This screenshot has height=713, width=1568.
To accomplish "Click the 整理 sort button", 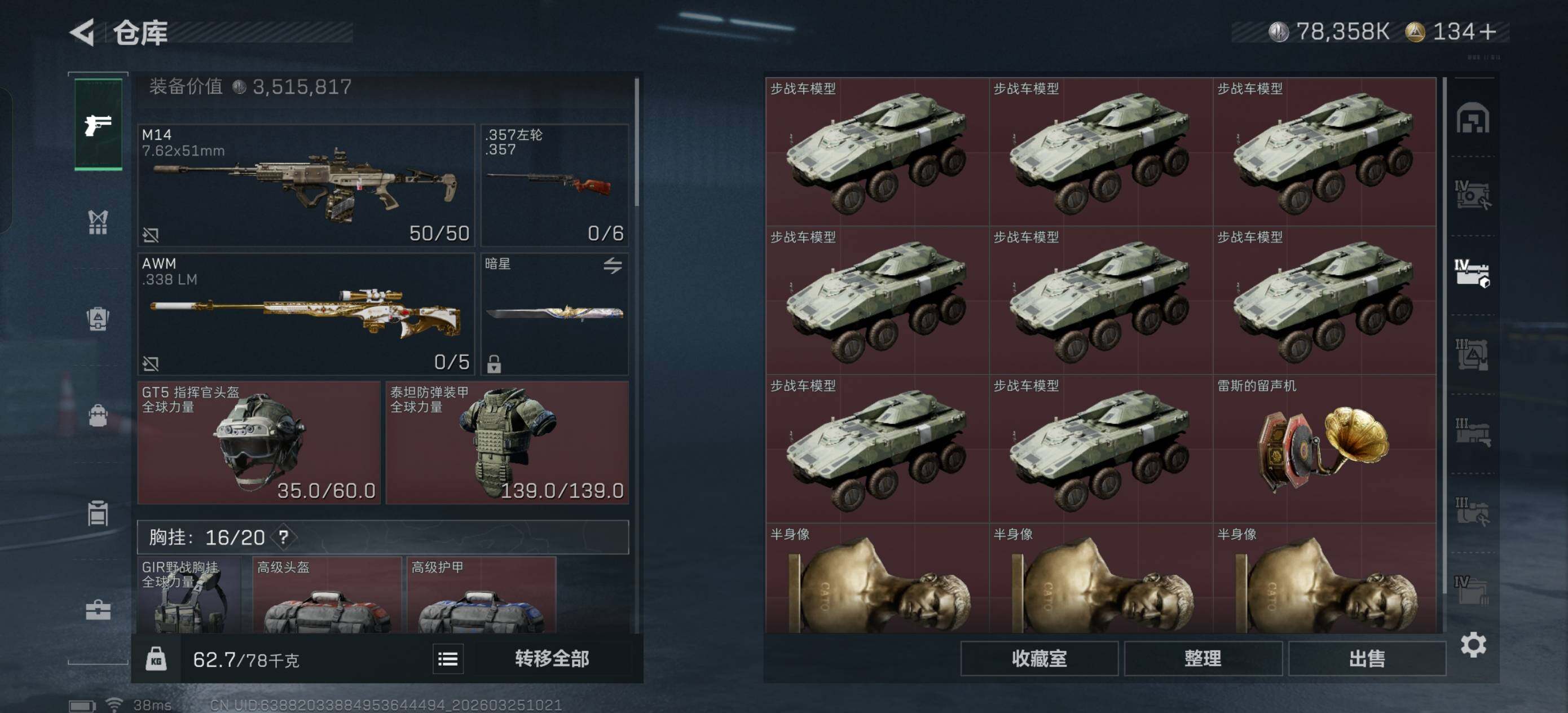I will pos(1203,658).
